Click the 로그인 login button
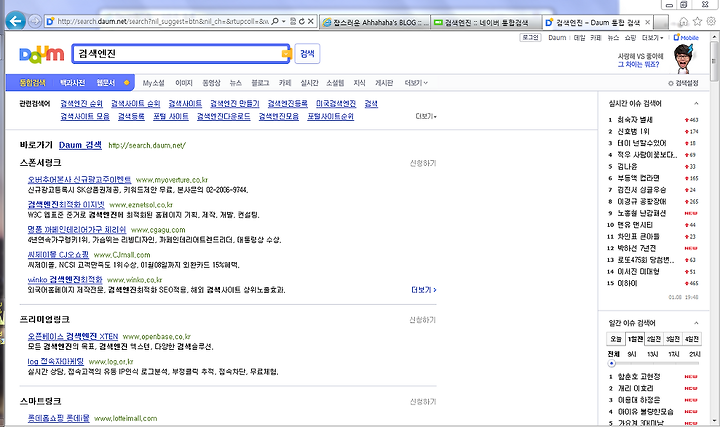Screen dimensions: 720x427 531,38
